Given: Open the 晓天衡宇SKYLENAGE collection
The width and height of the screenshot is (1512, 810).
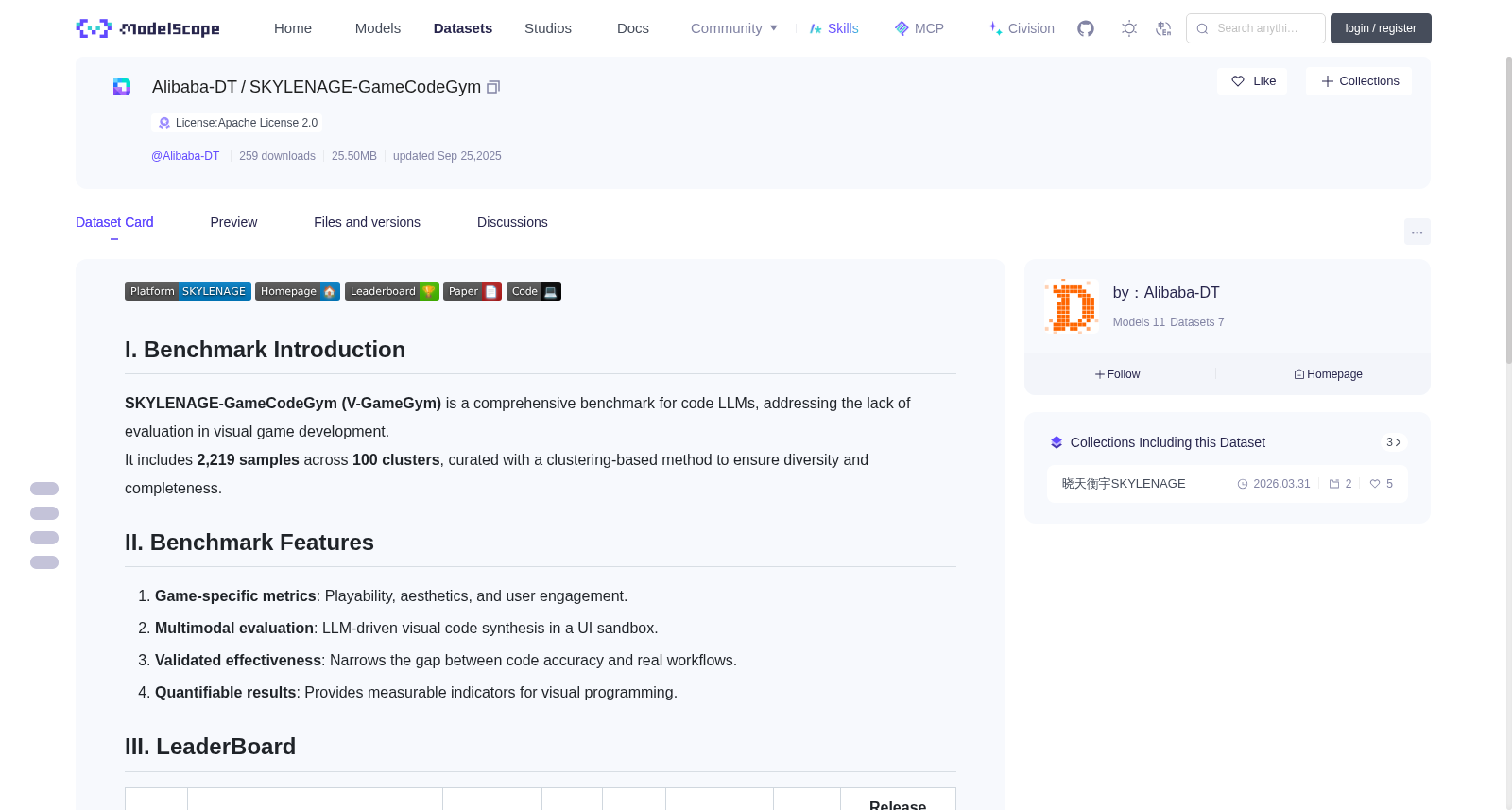Looking at the screenshot, I should tap(1124, 484).
